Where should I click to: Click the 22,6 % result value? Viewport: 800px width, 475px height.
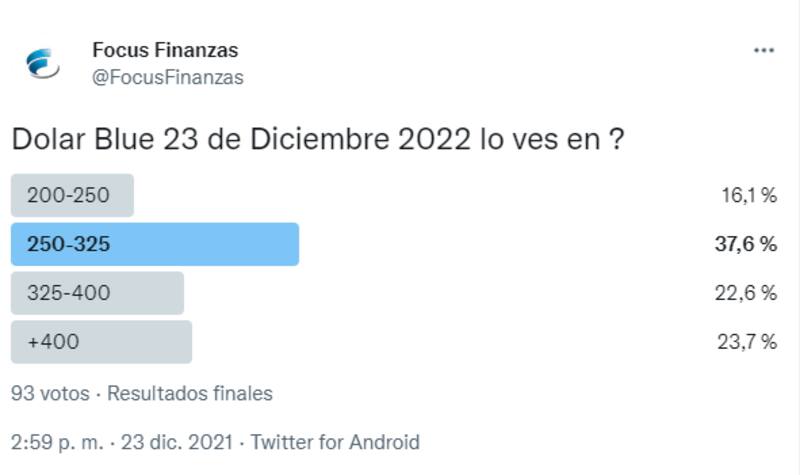(x=747, y=293)
